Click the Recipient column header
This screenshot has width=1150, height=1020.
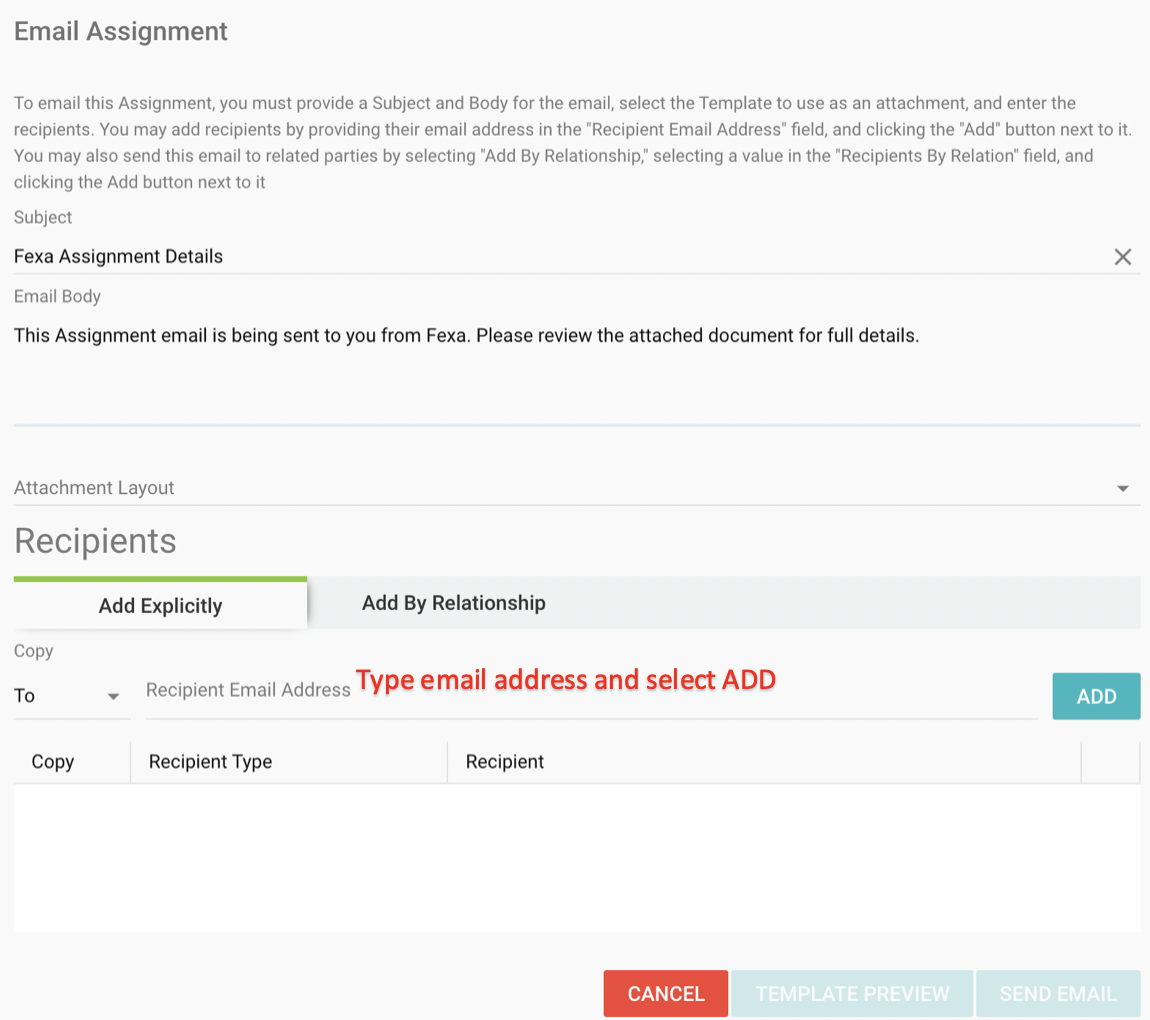(x=505, y=762)
